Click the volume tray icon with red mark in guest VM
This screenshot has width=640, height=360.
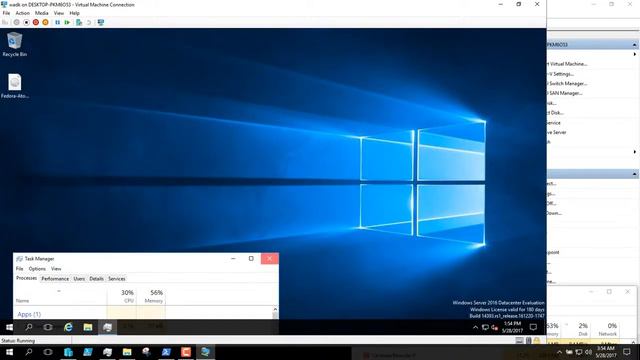click(495, 327)
